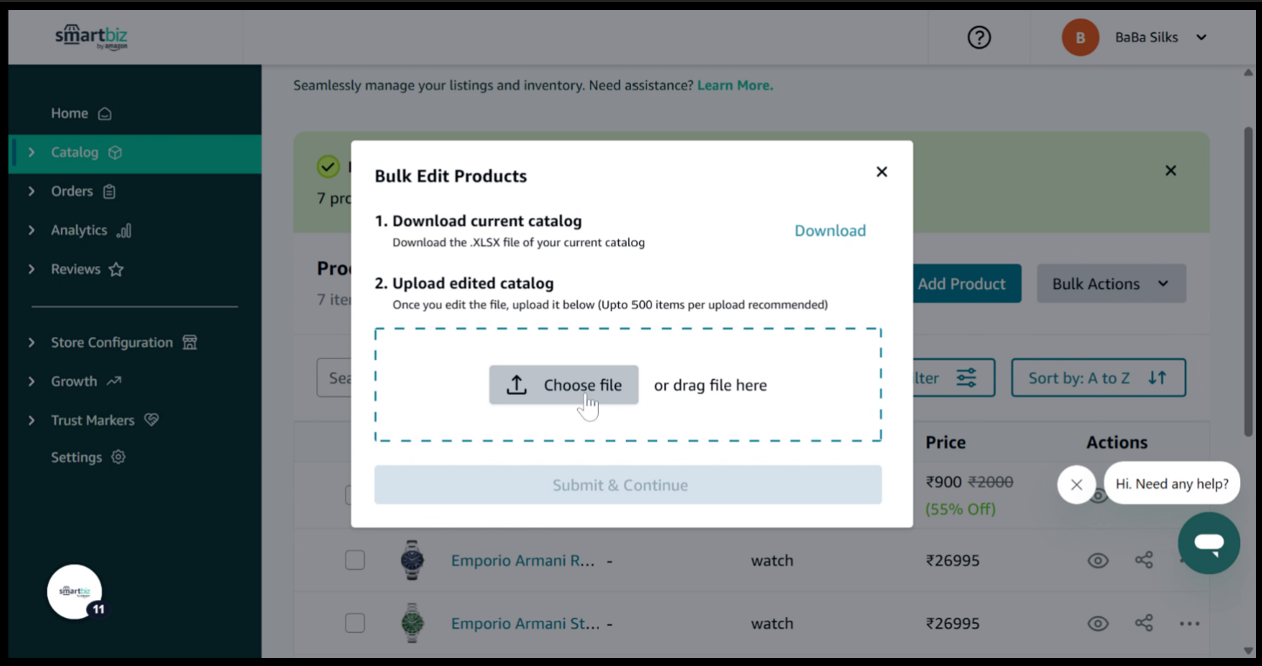The width and height of the screenshot is (1262, 666).
Task: Tick checkbox for Emporio Armani R... product
Action: tap(355, 560)
